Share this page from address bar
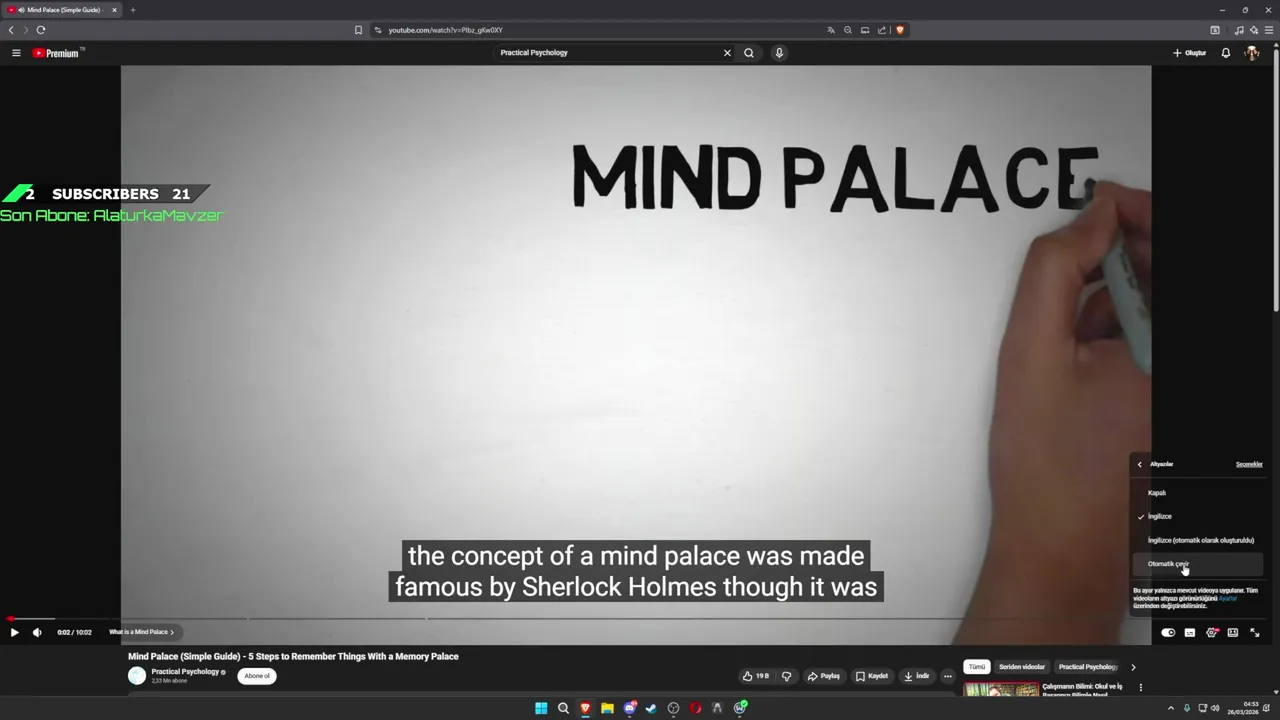The height and width of the screenshot is (720, 1280). pos(882,30)
